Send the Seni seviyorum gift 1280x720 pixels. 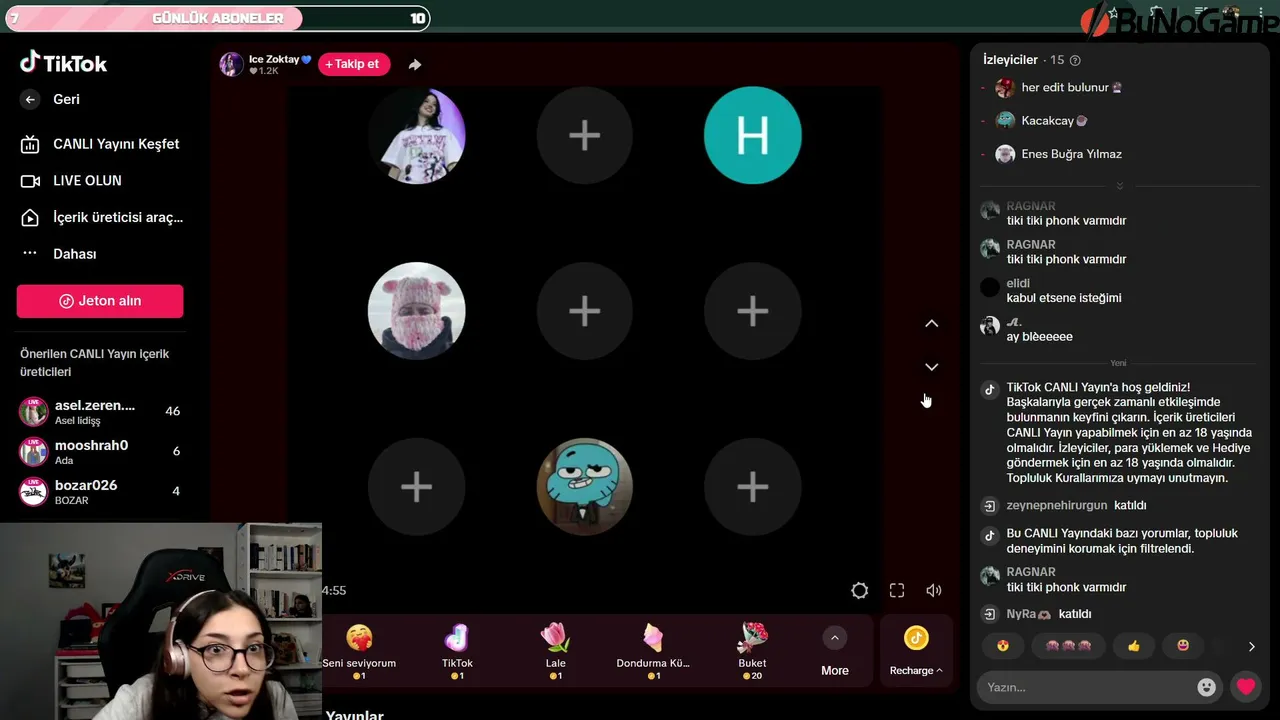(x=359, y=651)
